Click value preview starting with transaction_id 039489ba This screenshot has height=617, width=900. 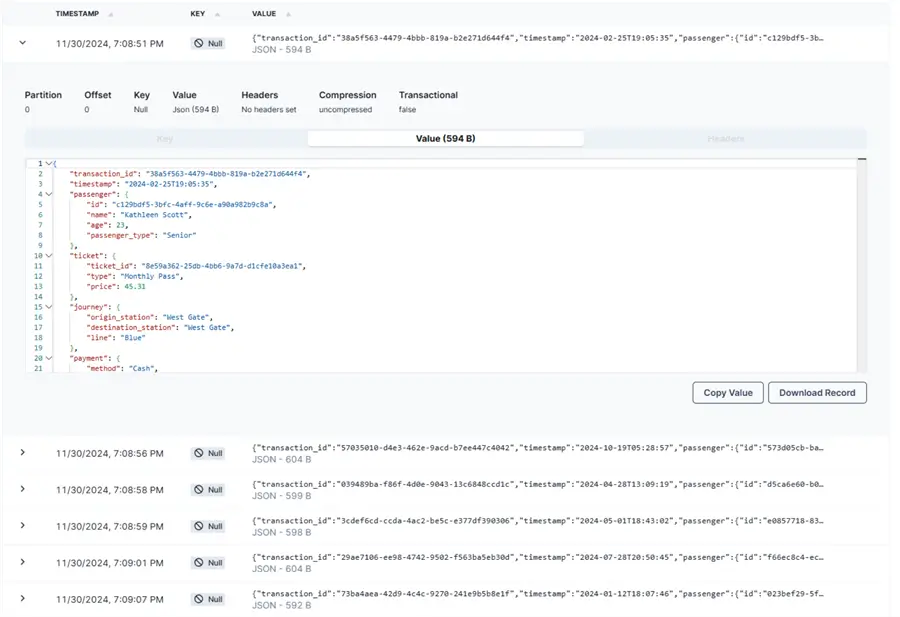pos(538,484)
